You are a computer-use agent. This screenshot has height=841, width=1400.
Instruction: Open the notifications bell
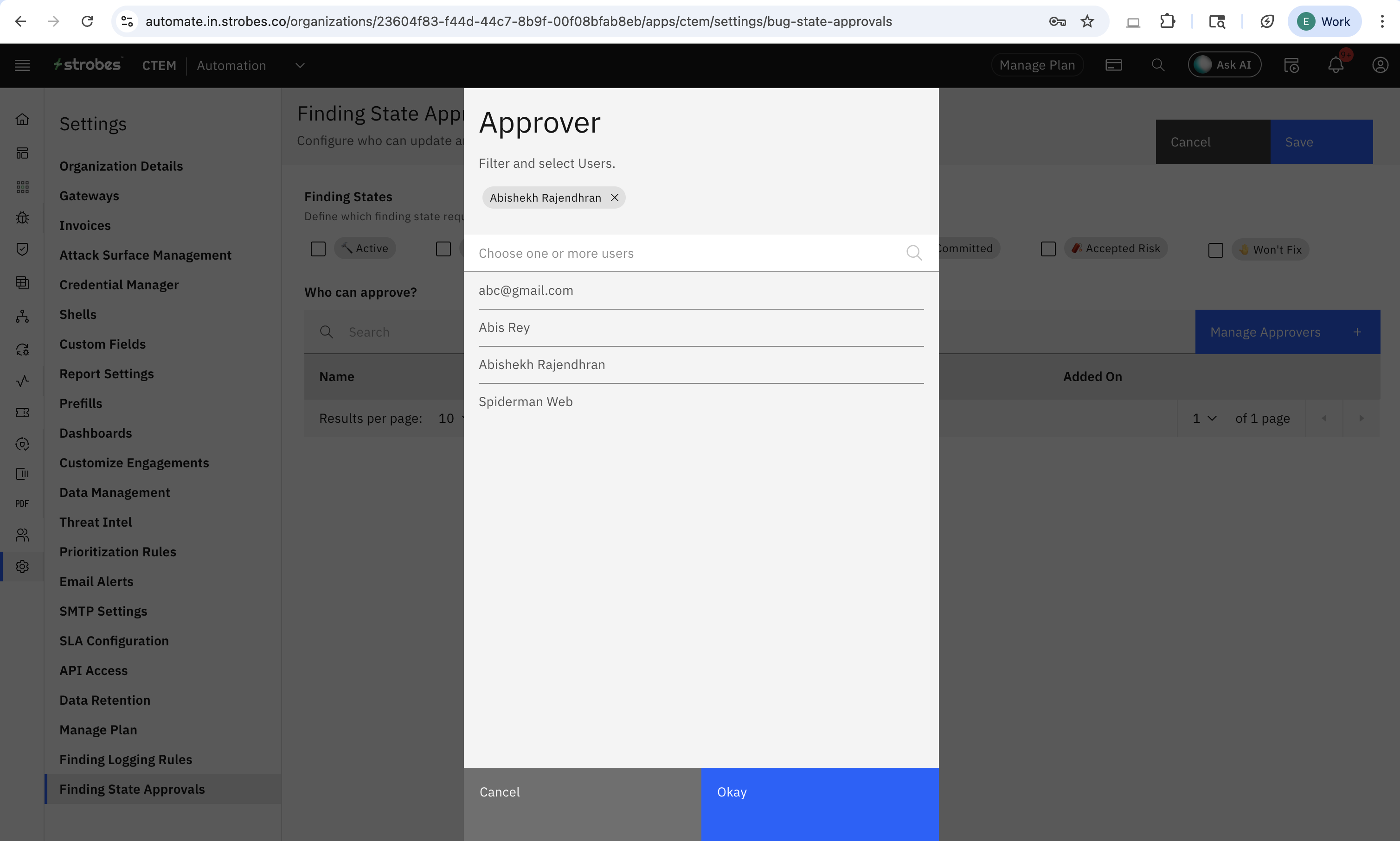pyautogui.click(x=1336, y=65)
